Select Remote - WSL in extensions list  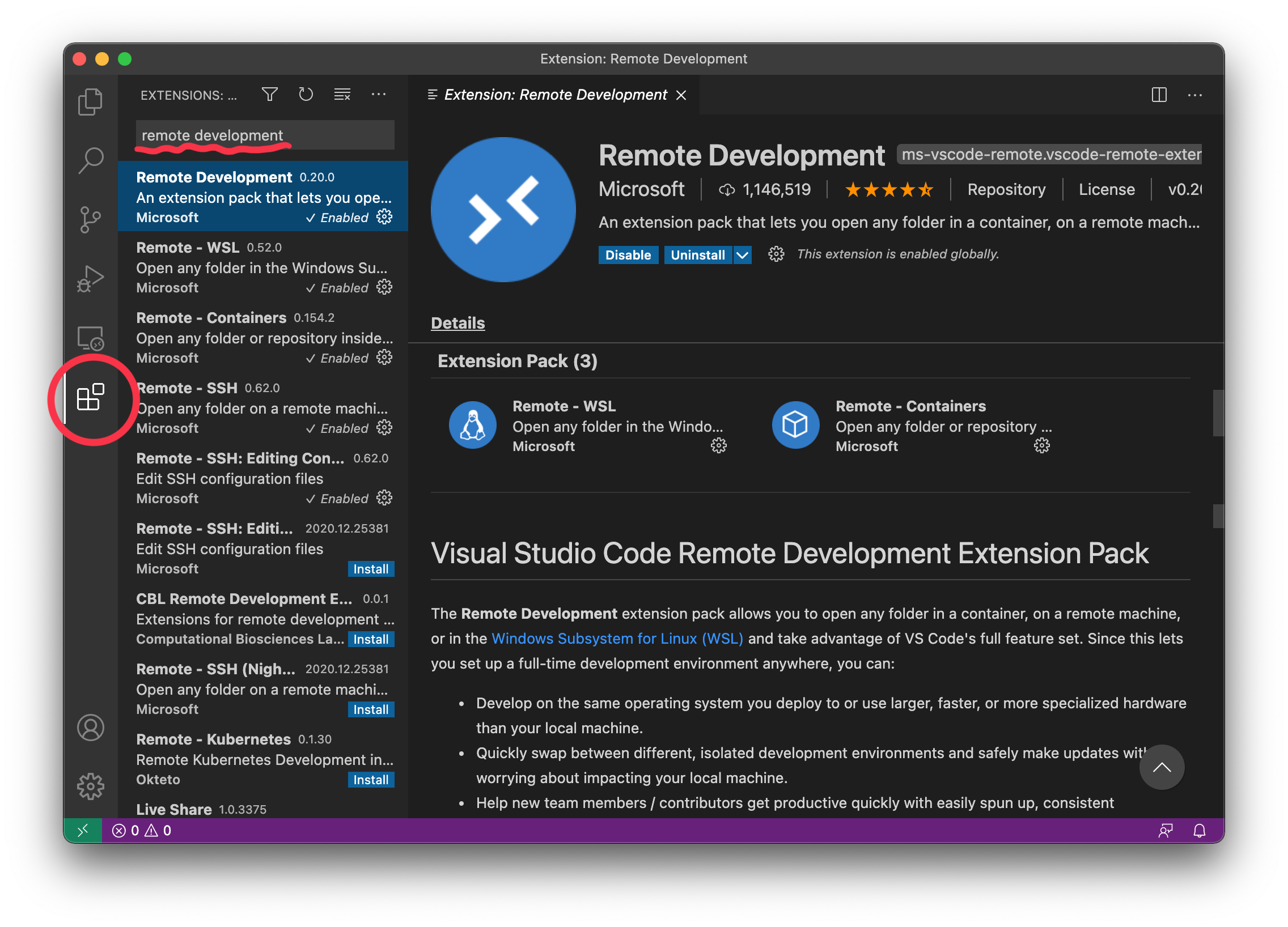263,267
